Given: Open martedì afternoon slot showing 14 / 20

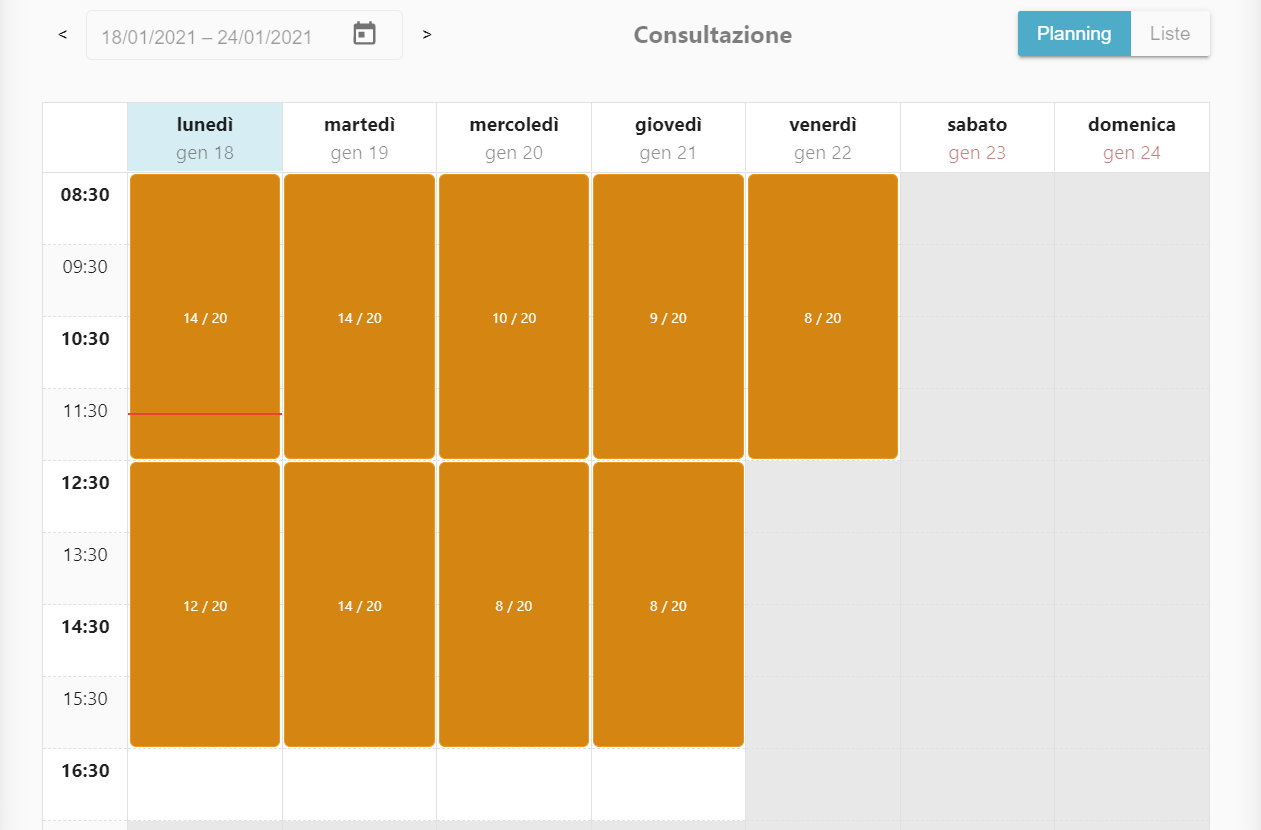Looking at the screenshot, I should coord(359,605).
